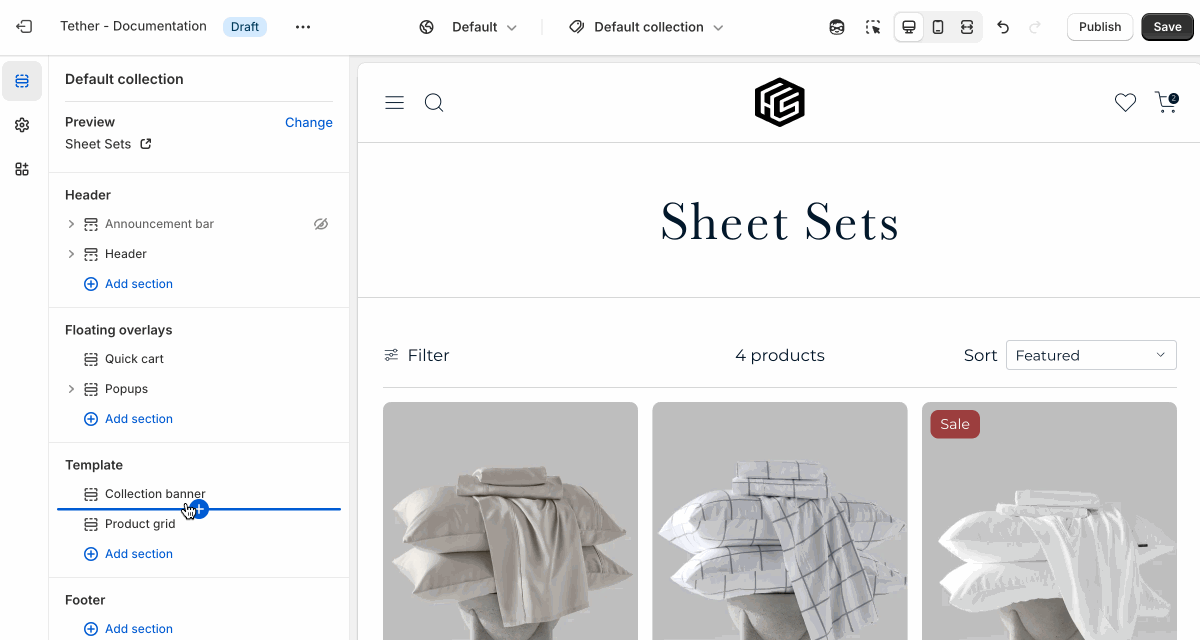This screenshot has height=640, width=1200.
Task: Exit the theme editor via back icon
Action: pyautogui.click(x=24, y=27)
